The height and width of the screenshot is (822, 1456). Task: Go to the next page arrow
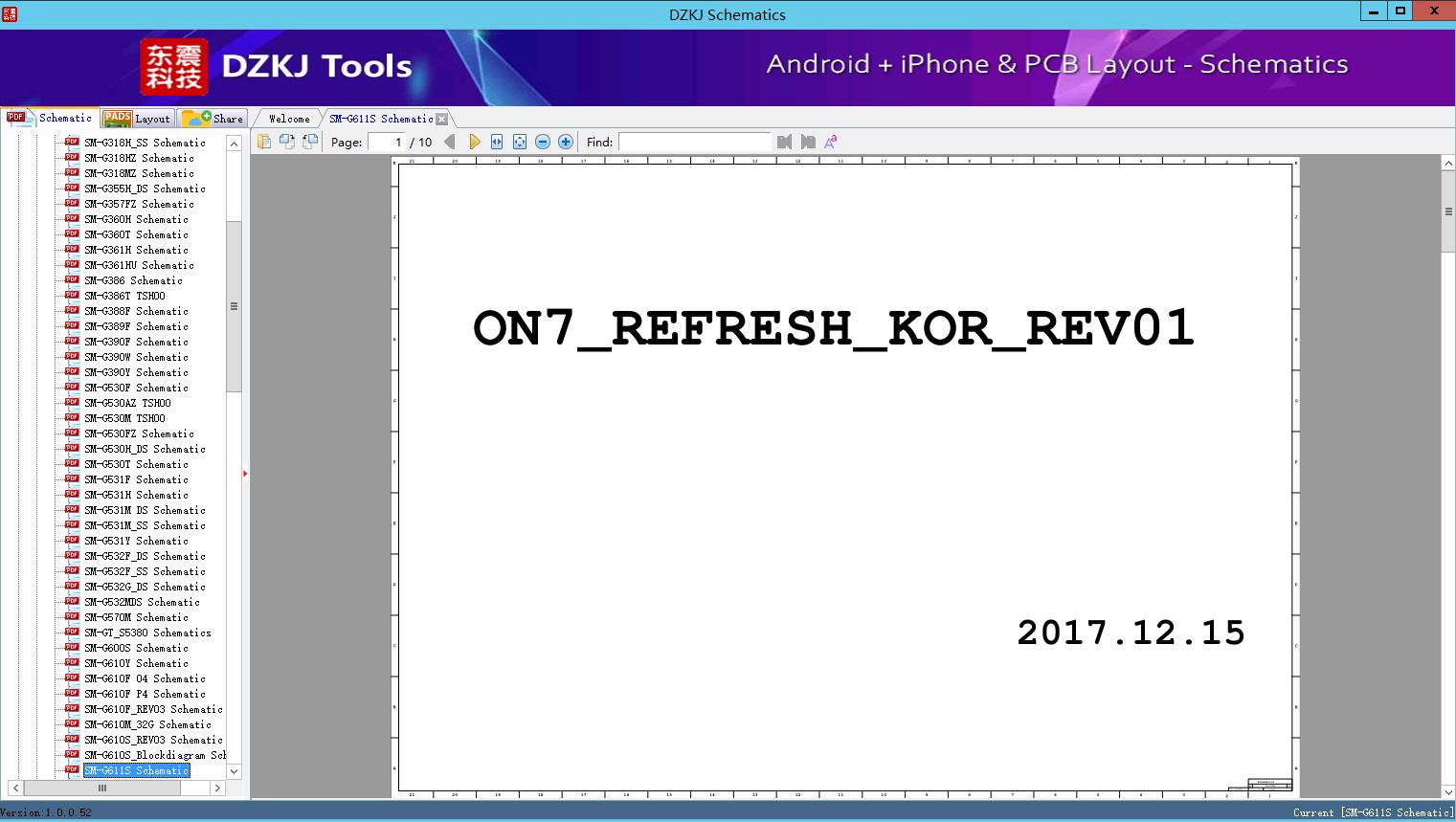(474, 142)
